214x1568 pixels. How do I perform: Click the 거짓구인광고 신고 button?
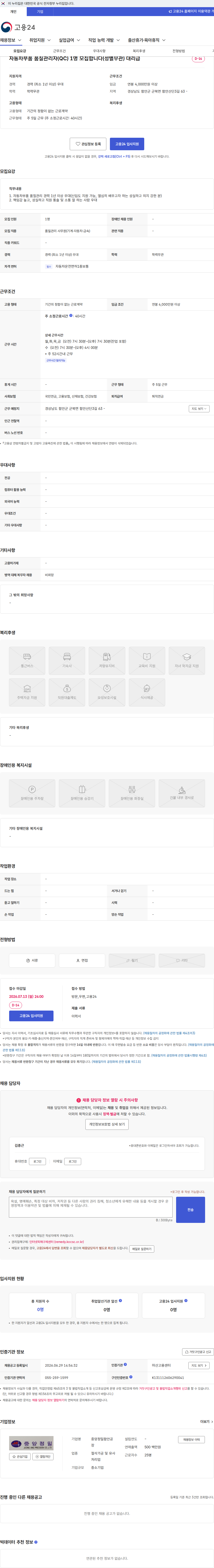tap(198, 1352)
